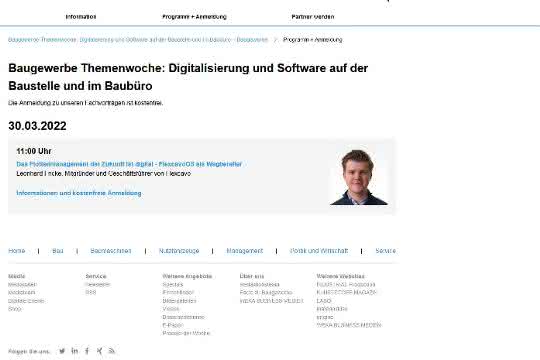Open Management in footer navigation

coord(245,251)
